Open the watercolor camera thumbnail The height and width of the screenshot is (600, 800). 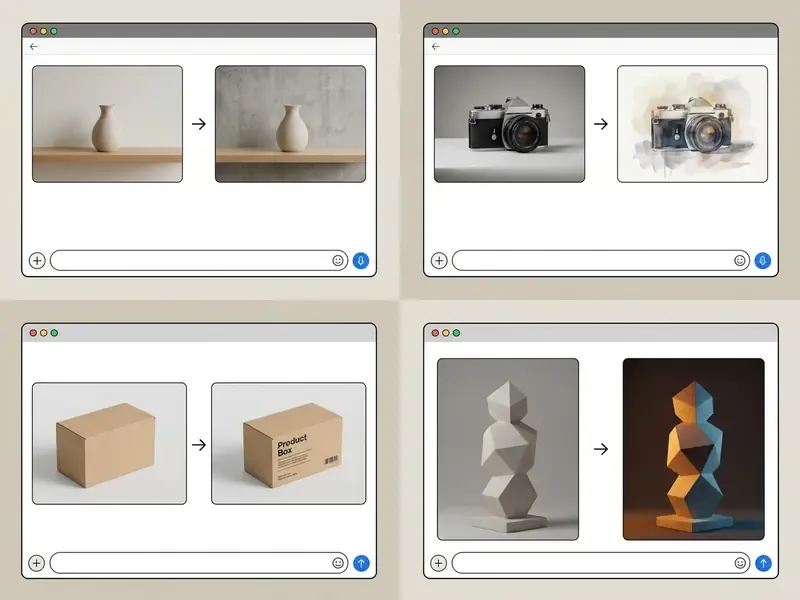tap(692, 124)
